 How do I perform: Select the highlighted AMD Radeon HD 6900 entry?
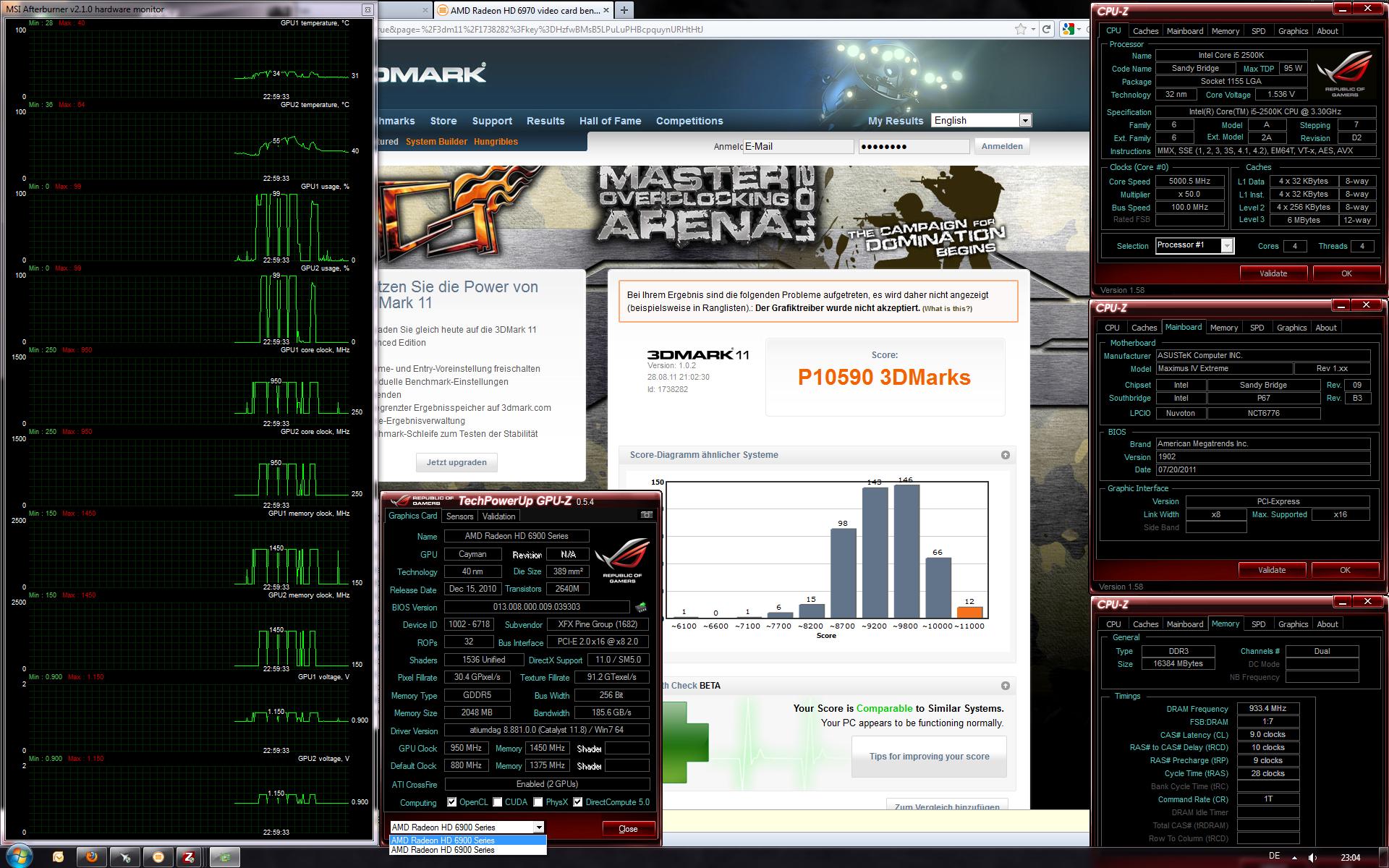[467, 841]
